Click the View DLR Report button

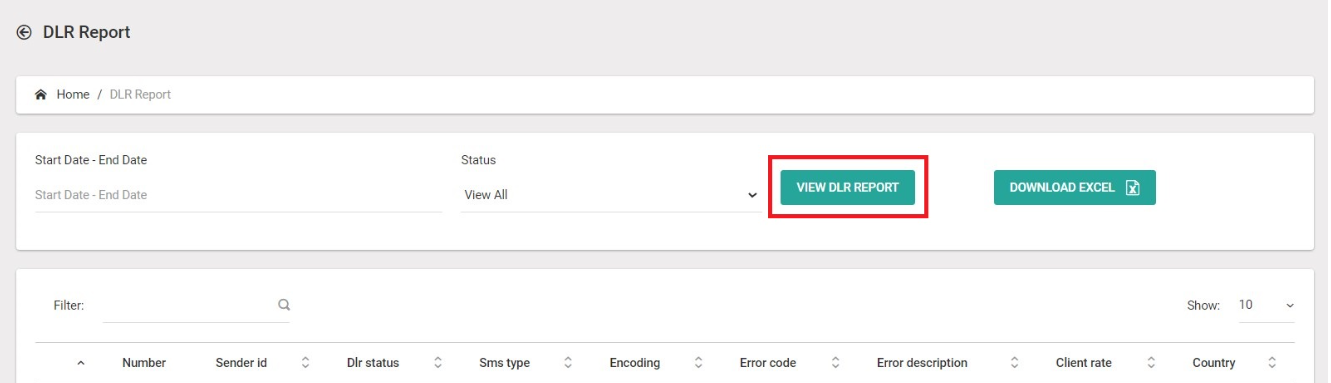coord(847,187)
